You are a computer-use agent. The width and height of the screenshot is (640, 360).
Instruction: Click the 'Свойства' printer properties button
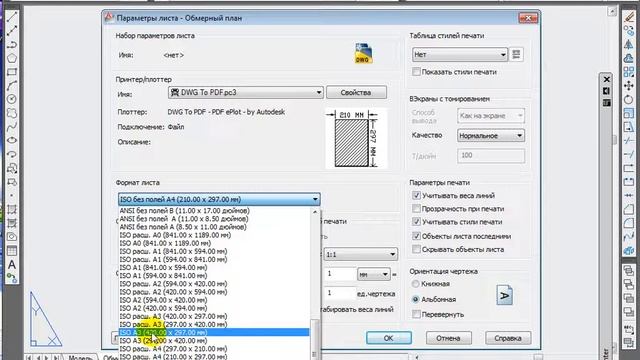(x=356, y=93)
